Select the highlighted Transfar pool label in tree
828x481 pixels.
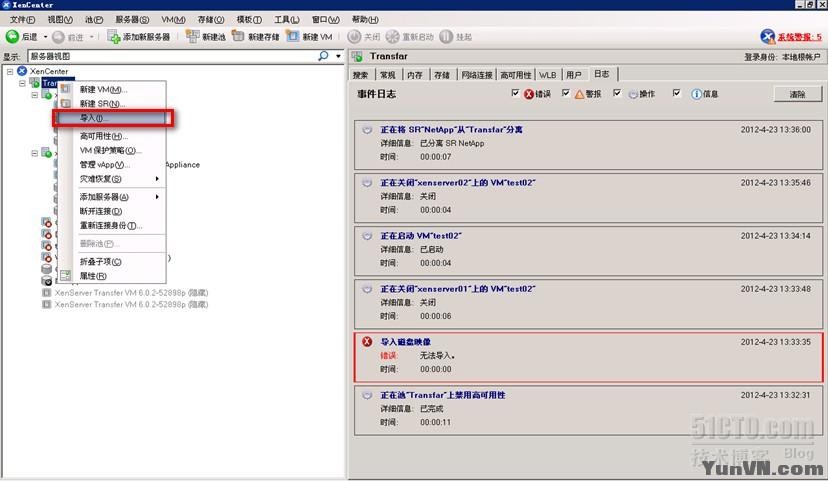(x=50, y=83)
